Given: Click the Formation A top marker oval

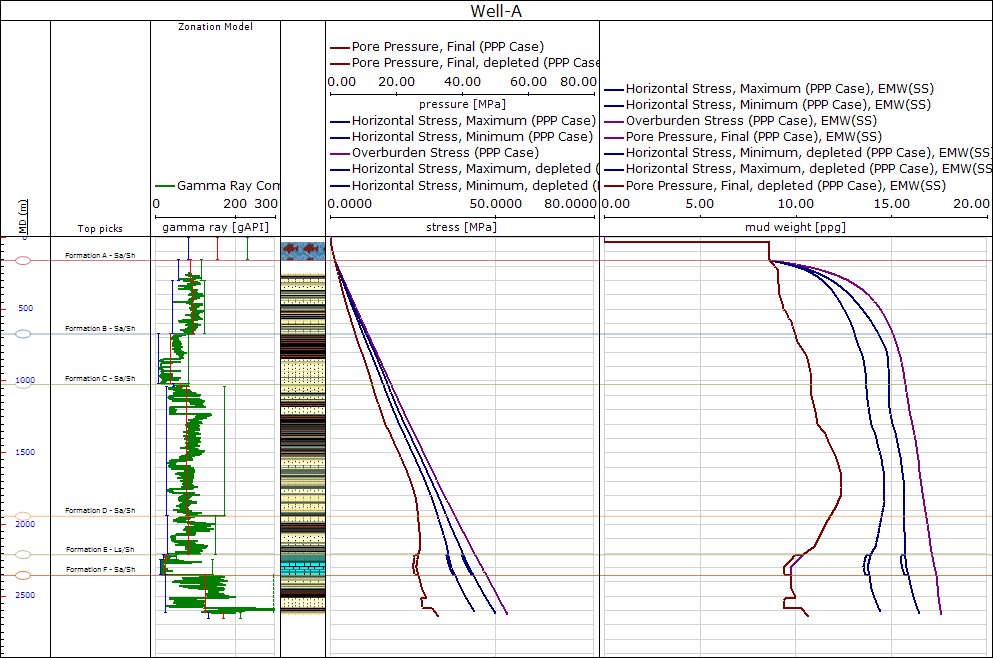Looking at the screenshot, I should click(x=25, y=261).
